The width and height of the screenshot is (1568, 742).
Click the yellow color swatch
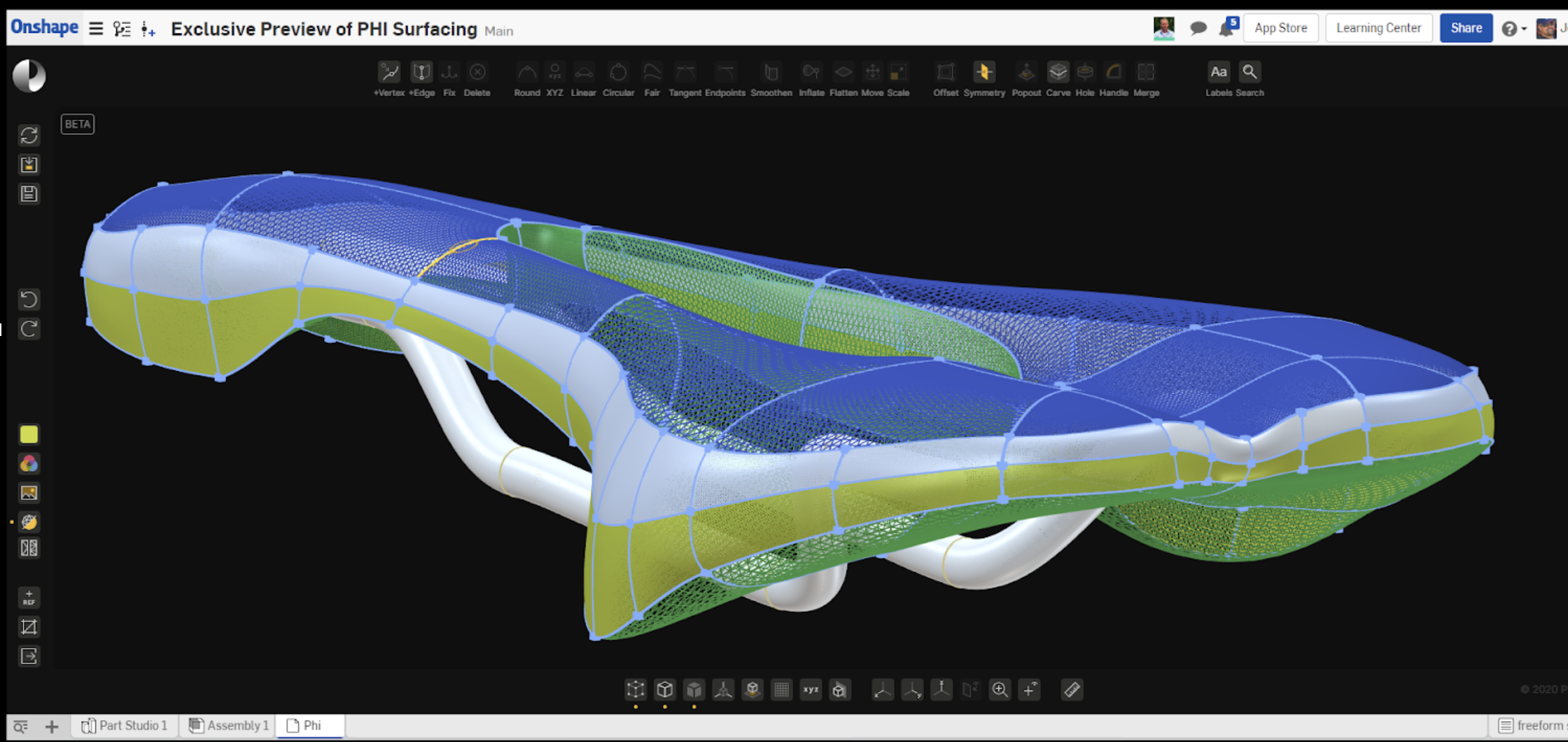tap(29, 435)
